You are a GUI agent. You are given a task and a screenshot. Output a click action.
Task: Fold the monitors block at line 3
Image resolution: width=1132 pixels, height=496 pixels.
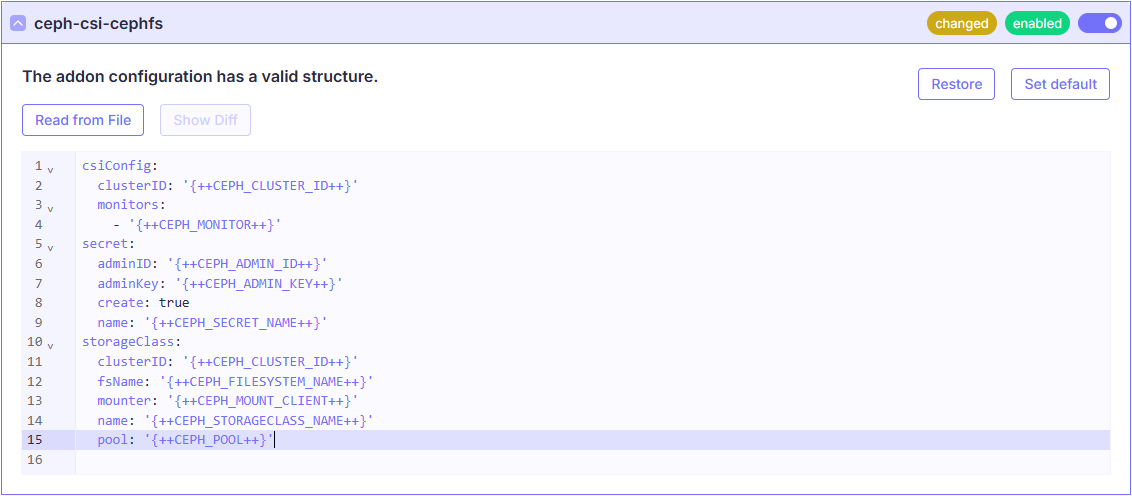pyautogui.click(x=50, y=208)
